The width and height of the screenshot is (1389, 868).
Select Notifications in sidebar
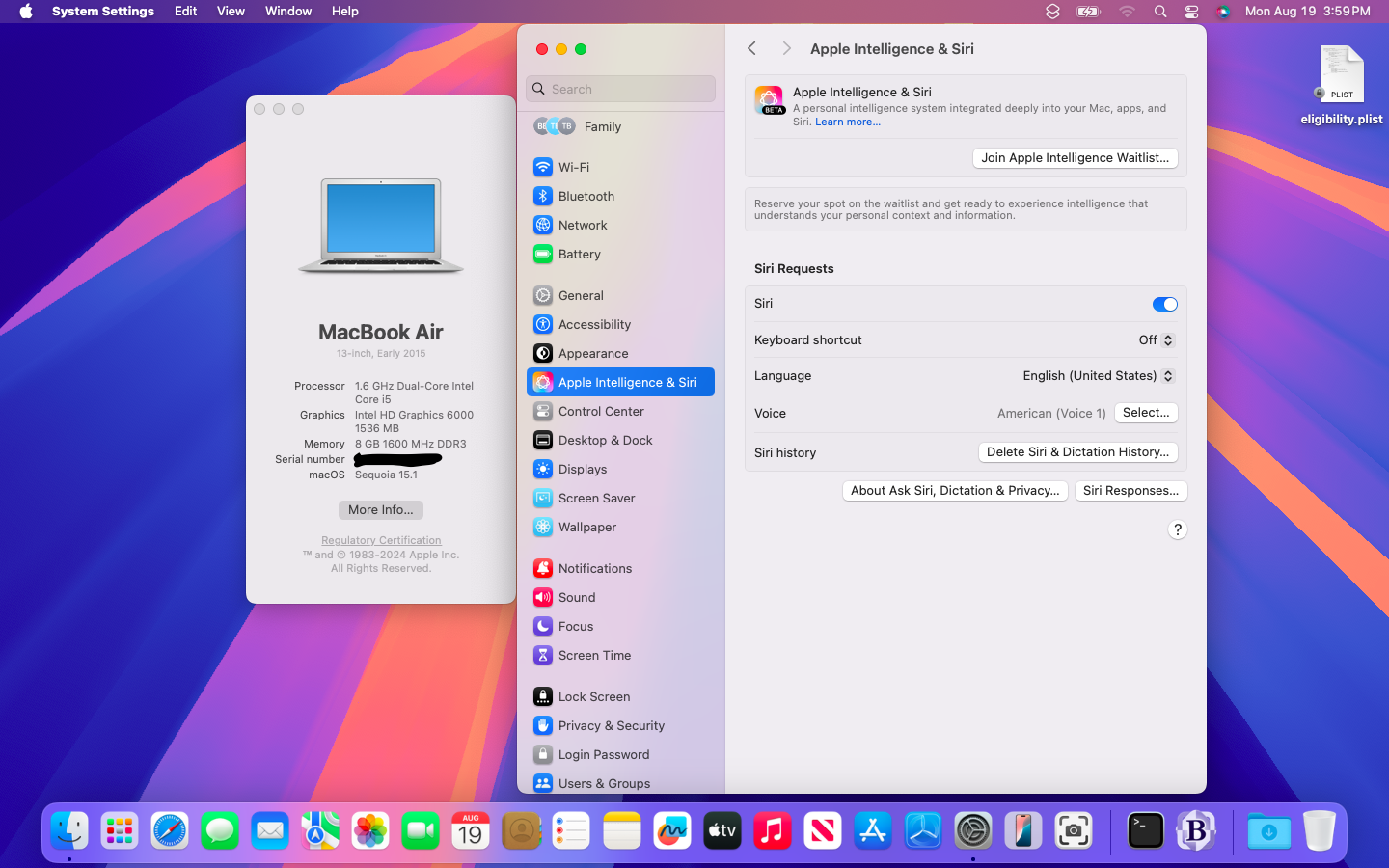pos(594,568)
